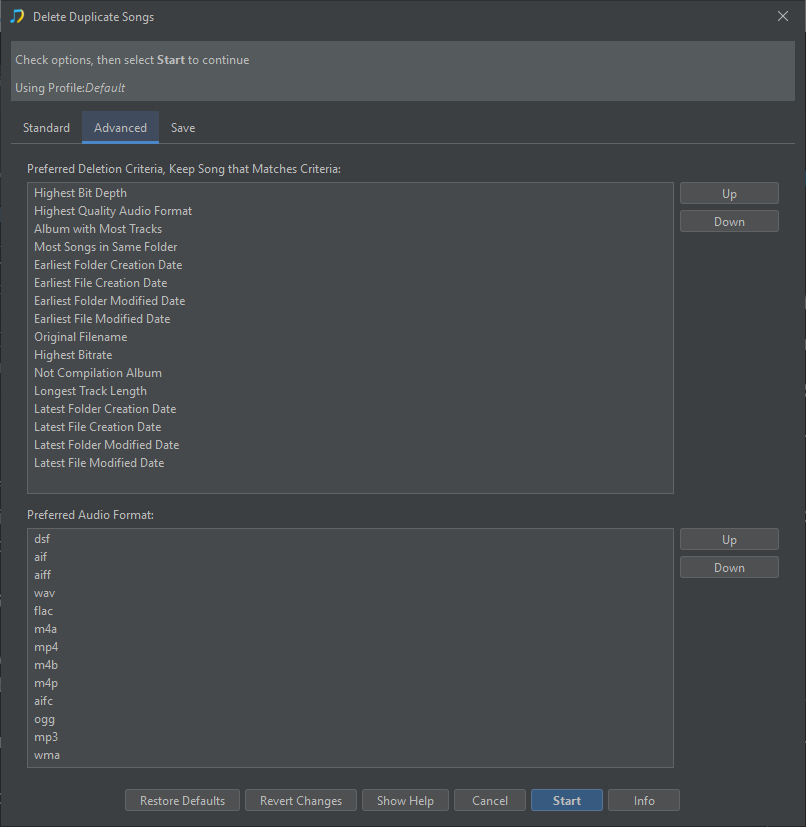
Task: Select 'Latest Folder Modified Date'
Action: point(350,445)
